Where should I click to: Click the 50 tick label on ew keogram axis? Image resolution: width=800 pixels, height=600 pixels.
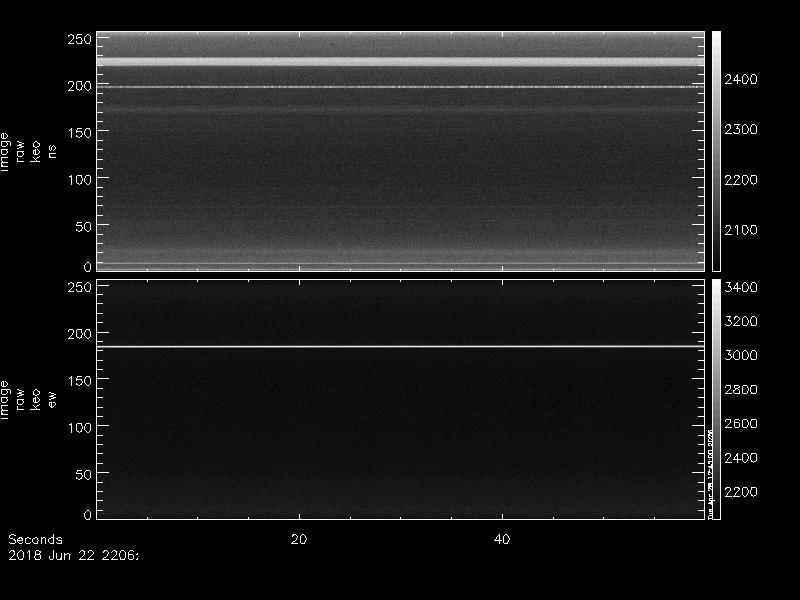[84, 474]
